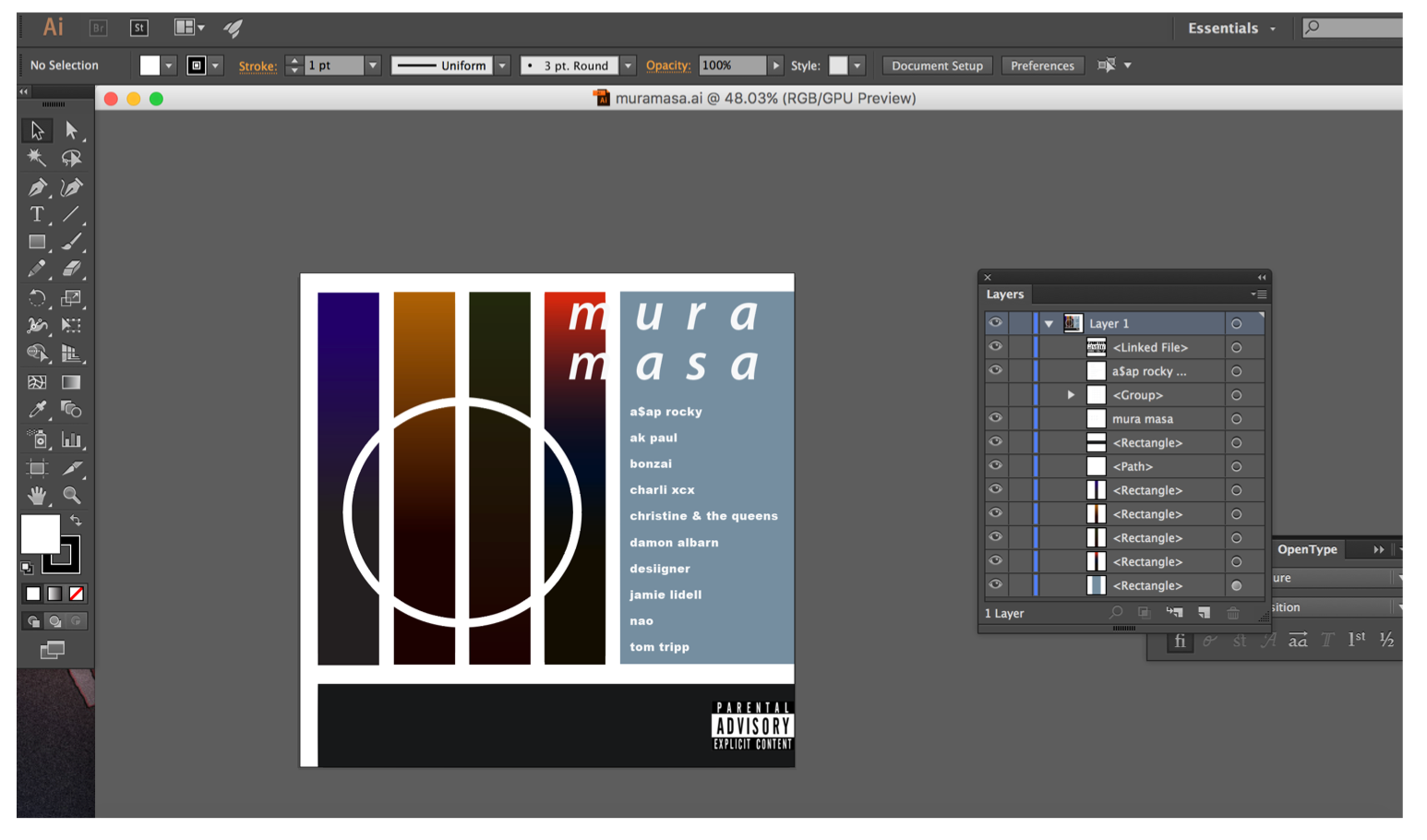Collapse Layer 1 contents
This screenshot has width=1427, height=840.
click(x=1049, y=324)
